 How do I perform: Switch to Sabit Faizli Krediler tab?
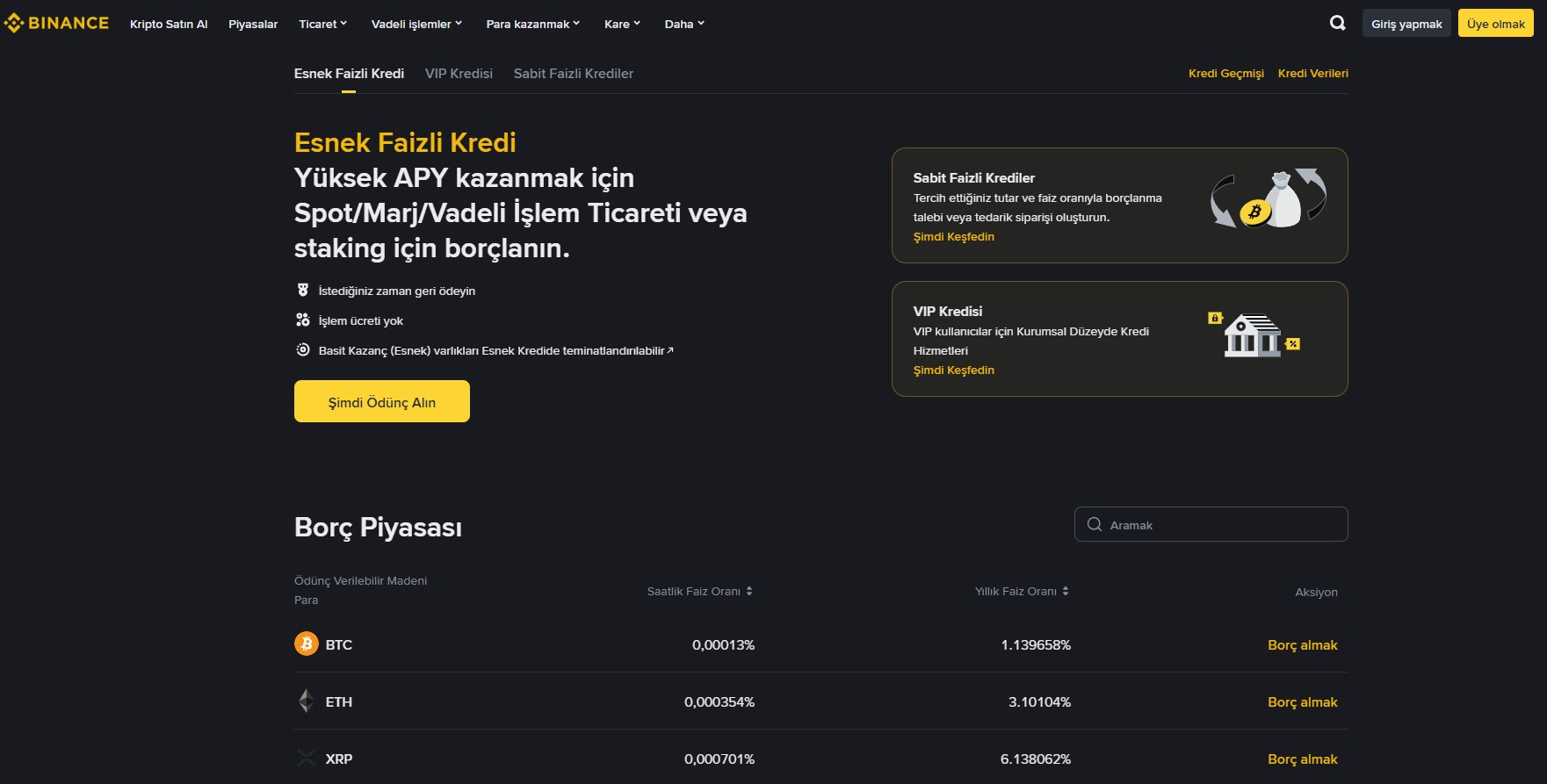click(x=574, y=74)
